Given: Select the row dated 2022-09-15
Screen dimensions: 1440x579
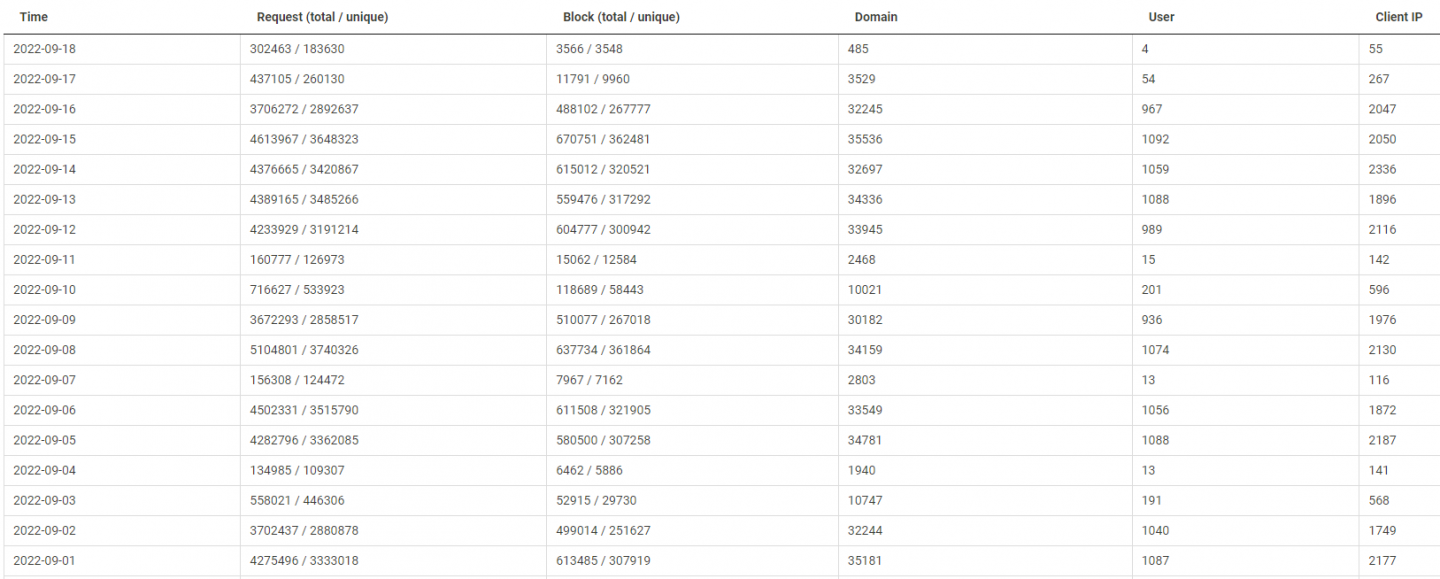Looking at the screenshot, I should point(44,139).
